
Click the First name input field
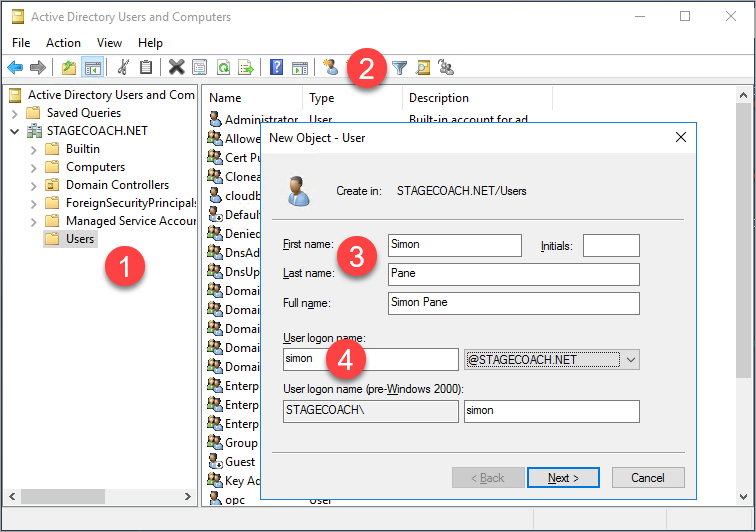click(454, 245)
